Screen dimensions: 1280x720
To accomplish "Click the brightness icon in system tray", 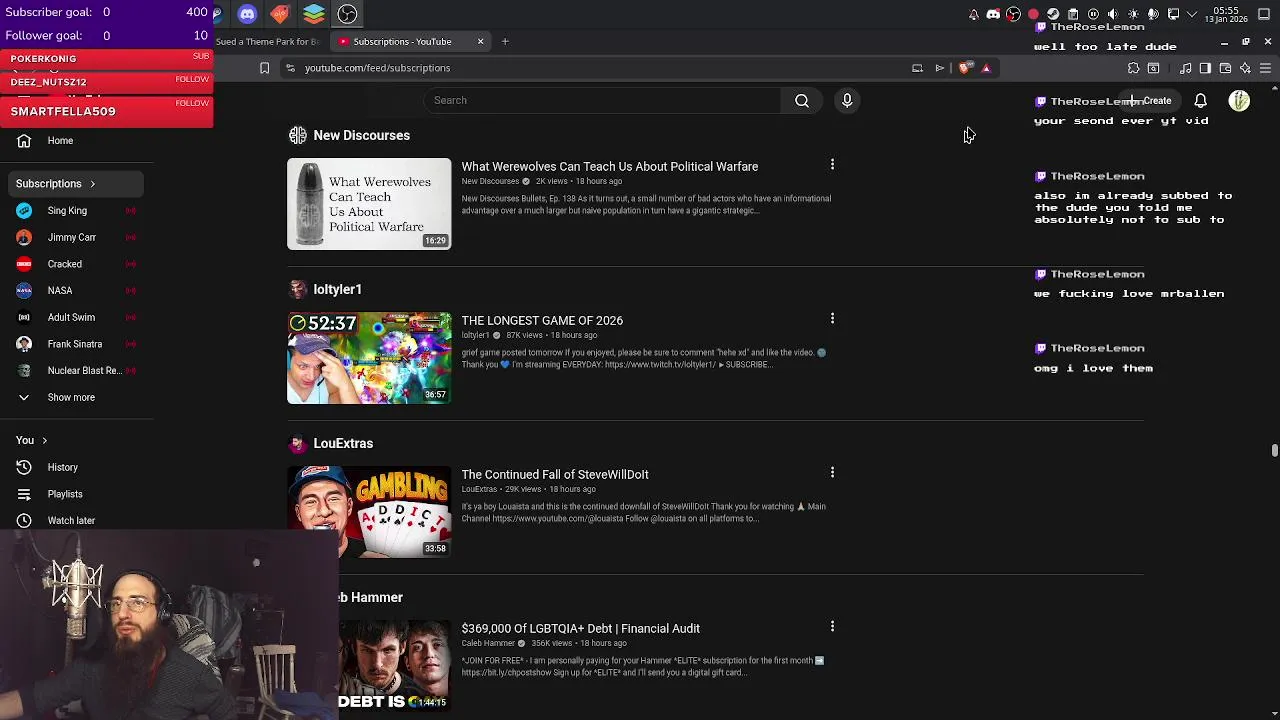I will (x=1133, y=14).
